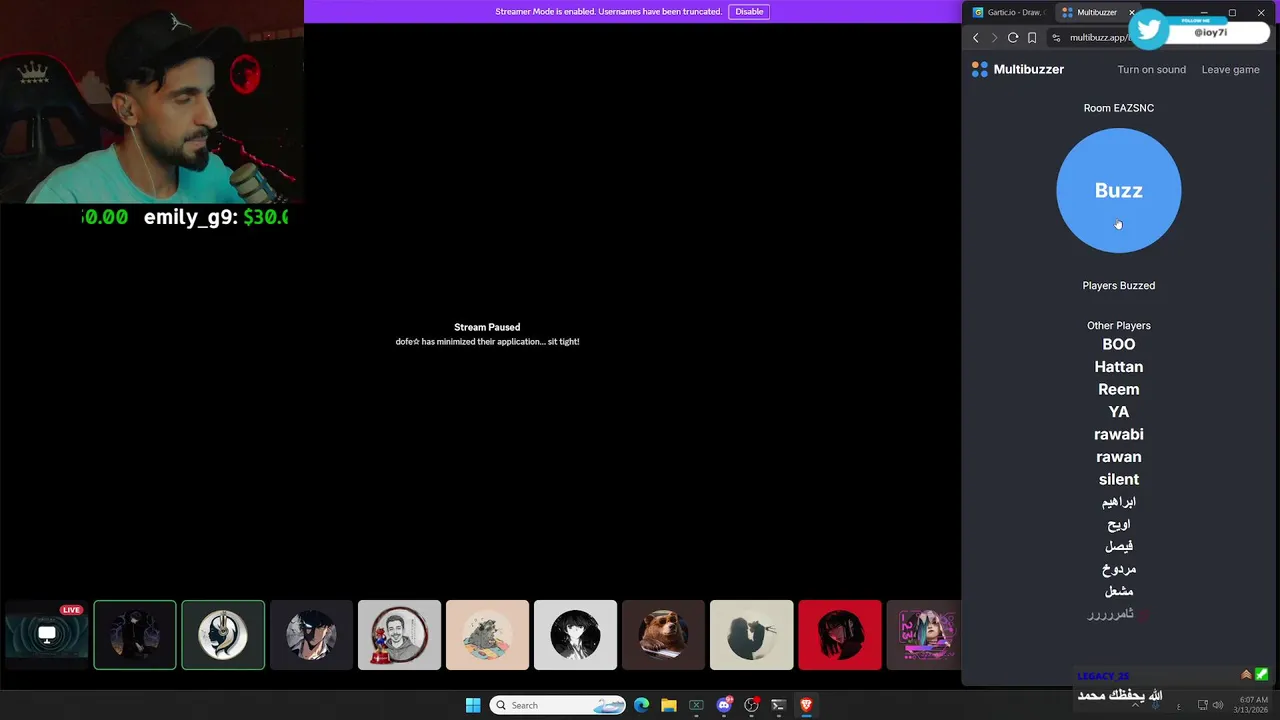Open Discord from the taskbar
The height and width of the screenshot is (720, 1280).
pos(724,705)
